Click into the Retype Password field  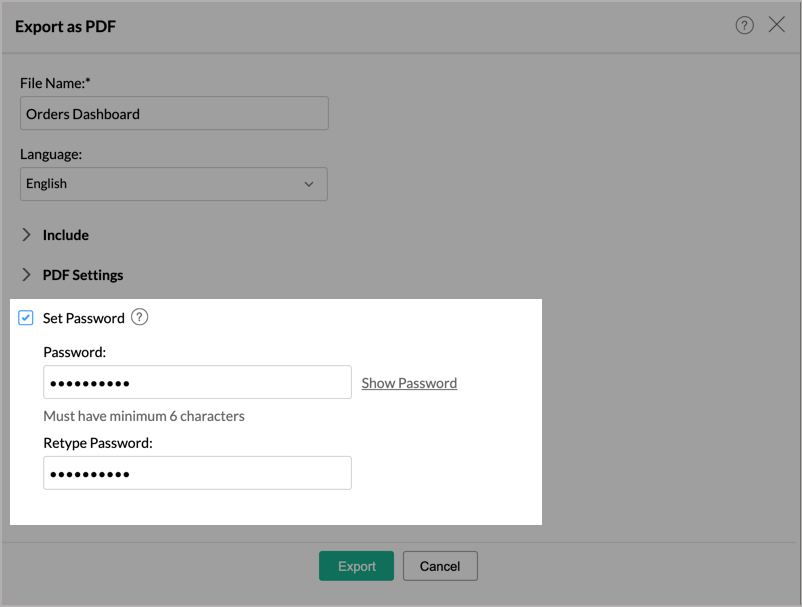pyautogui.click(x=197, y=473)
